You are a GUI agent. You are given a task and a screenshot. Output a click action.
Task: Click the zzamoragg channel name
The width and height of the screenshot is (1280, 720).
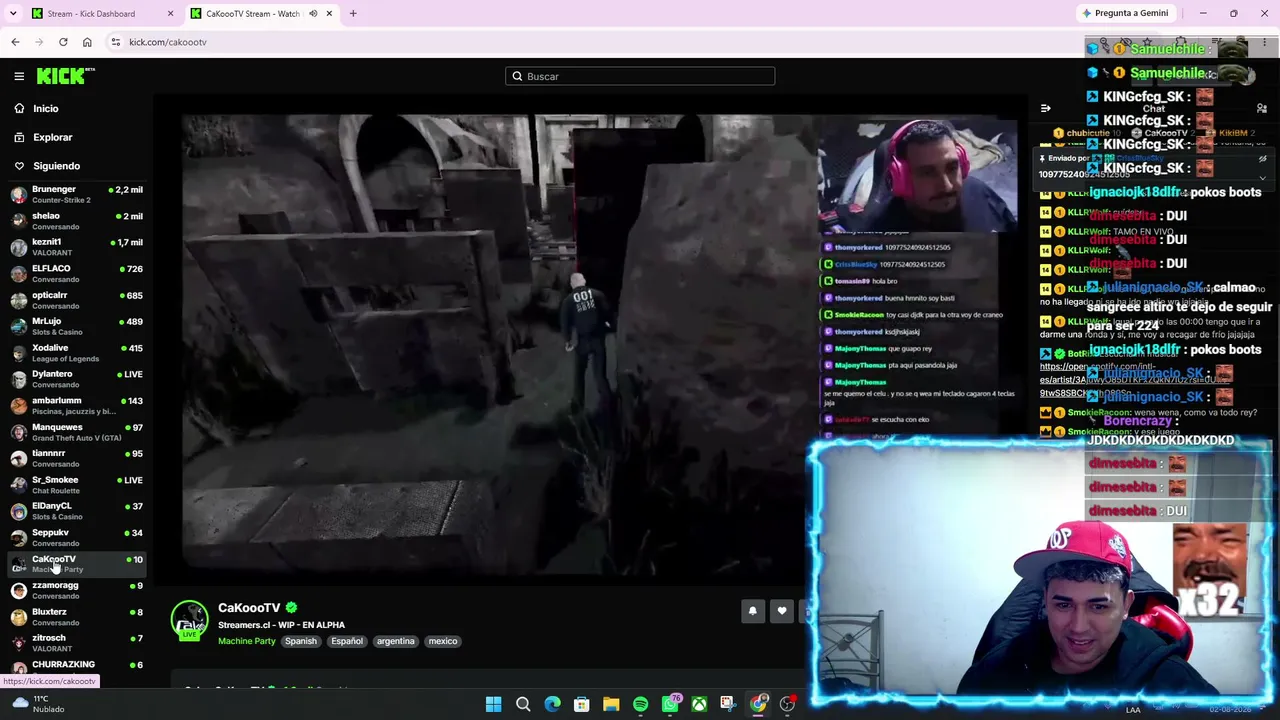(x=55, y=585)
